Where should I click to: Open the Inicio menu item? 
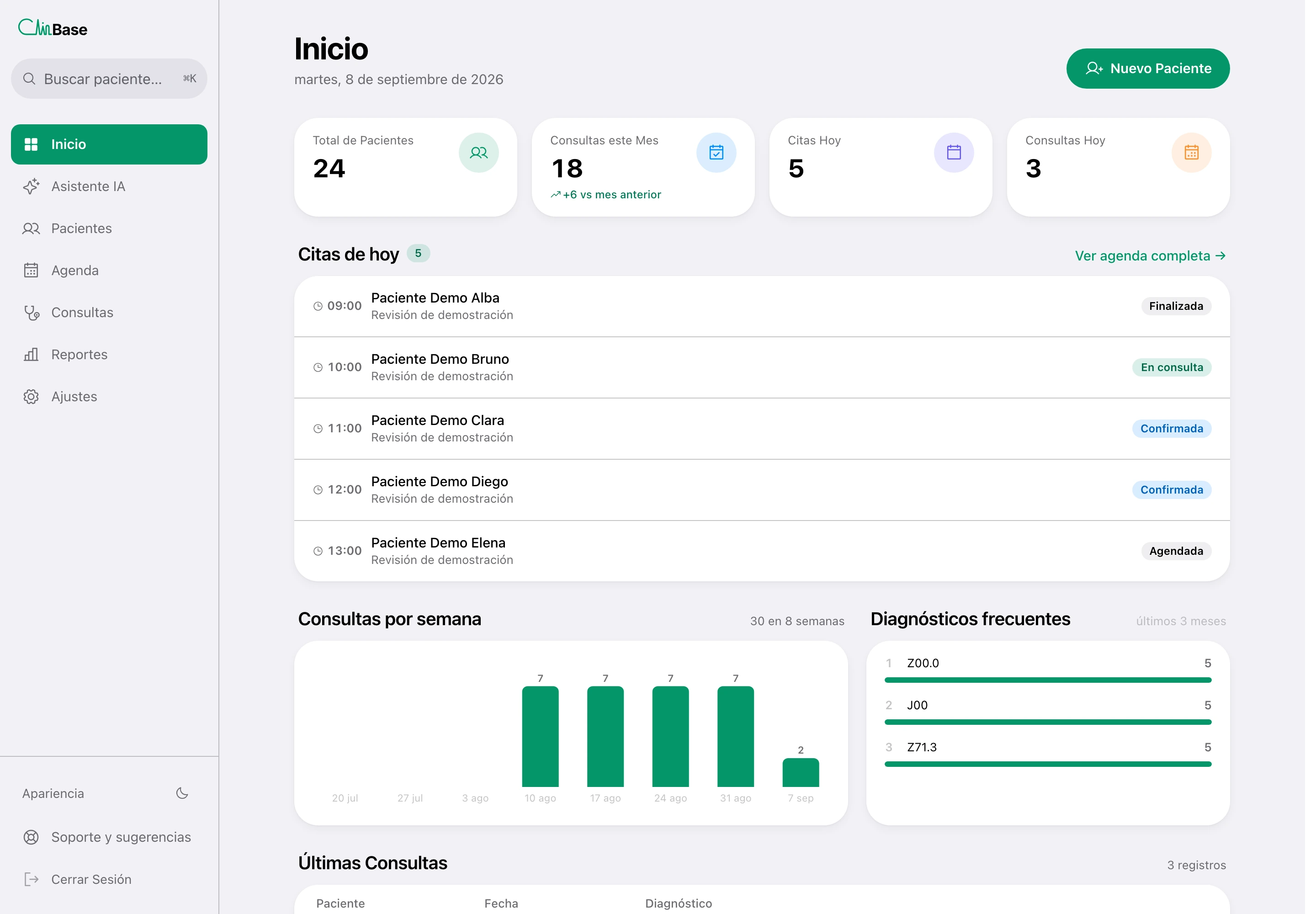tap(109, 144)
